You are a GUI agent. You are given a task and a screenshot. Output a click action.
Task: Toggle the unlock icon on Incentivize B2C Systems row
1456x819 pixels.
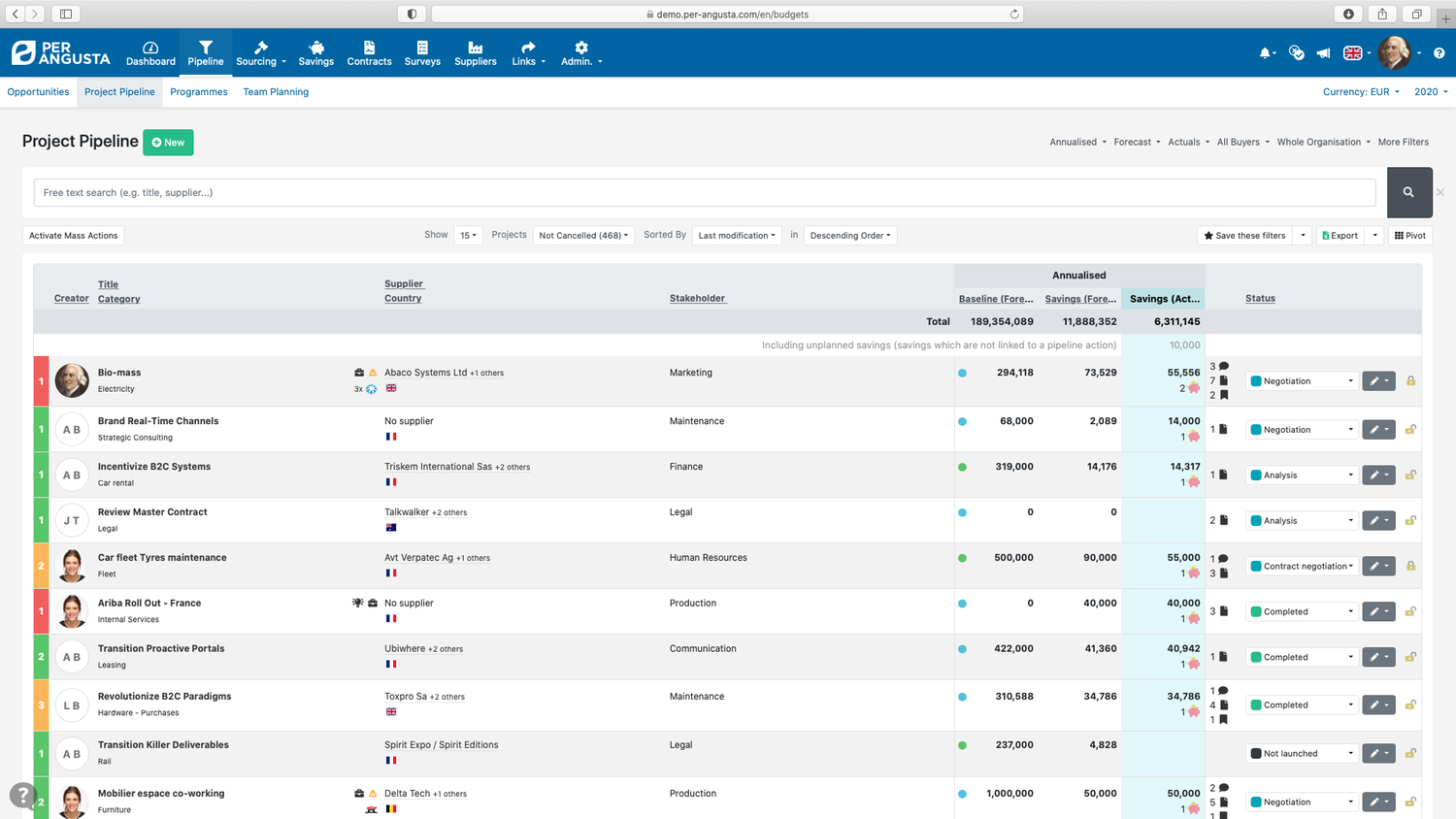[x=1410, y=475]
